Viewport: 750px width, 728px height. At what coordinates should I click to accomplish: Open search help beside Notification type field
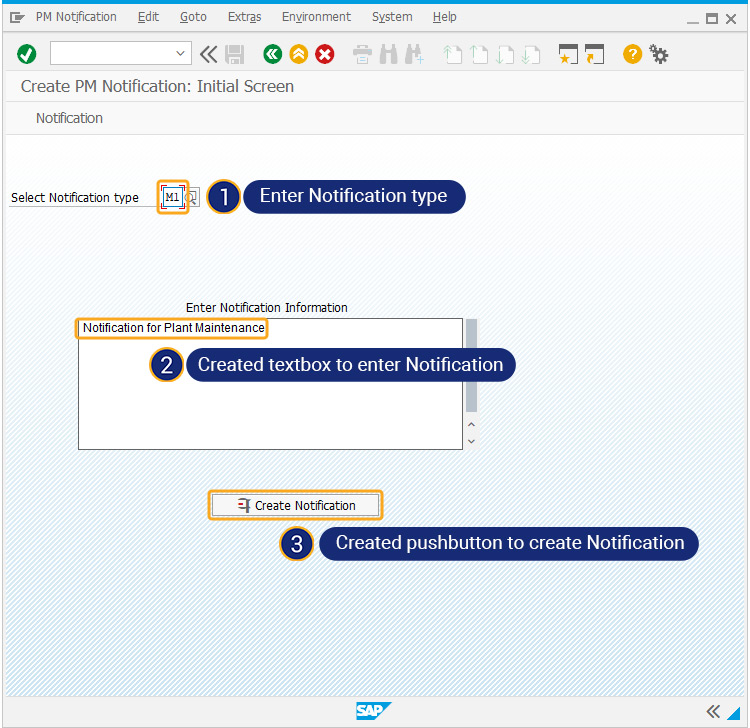(192, 197)
